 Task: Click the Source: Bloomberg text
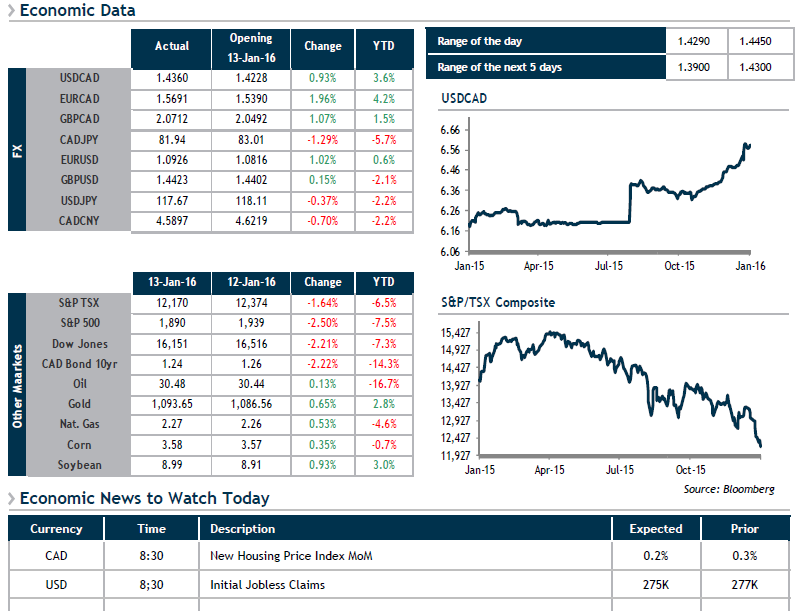(x=729, y=489)
